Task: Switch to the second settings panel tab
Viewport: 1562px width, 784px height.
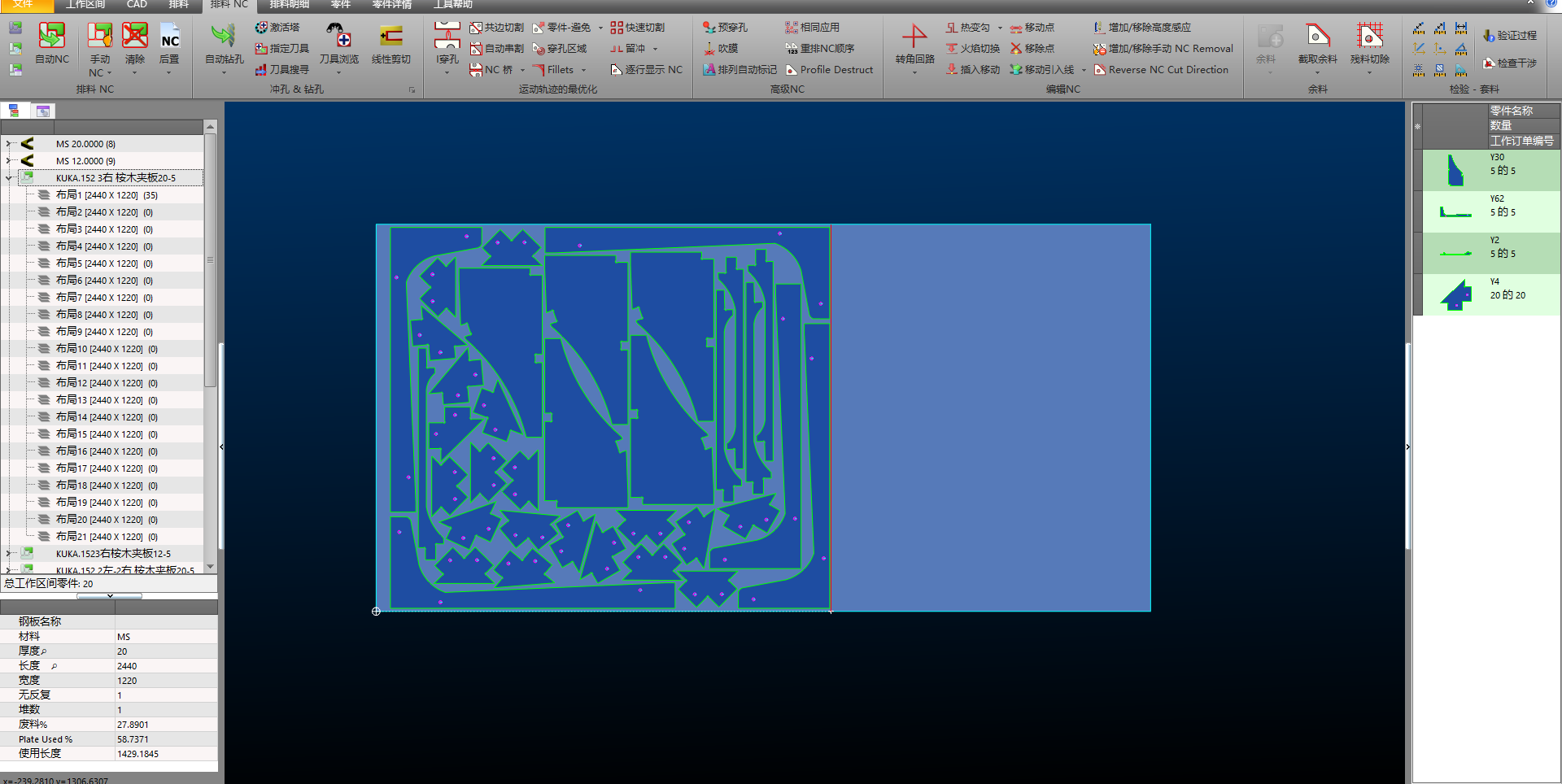Action: pos(43,111)
